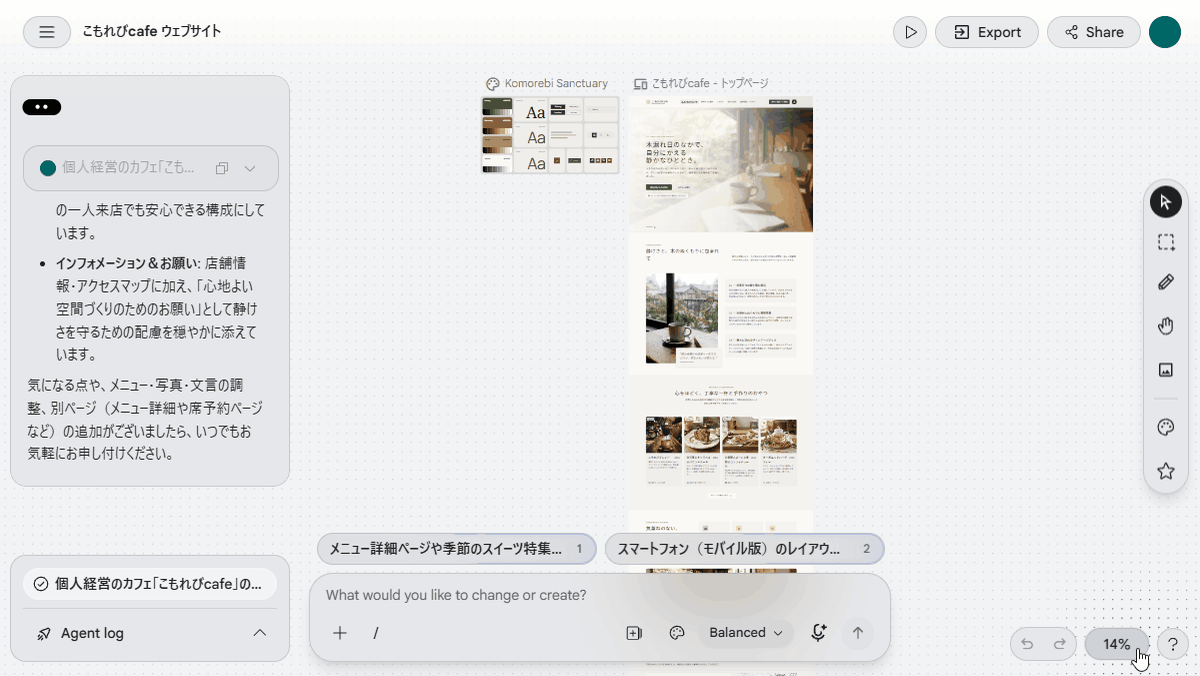Click the plus add attachment icon
Image resolution: width=1200 pixels, height=676 pixels.
tap(340, 633)
